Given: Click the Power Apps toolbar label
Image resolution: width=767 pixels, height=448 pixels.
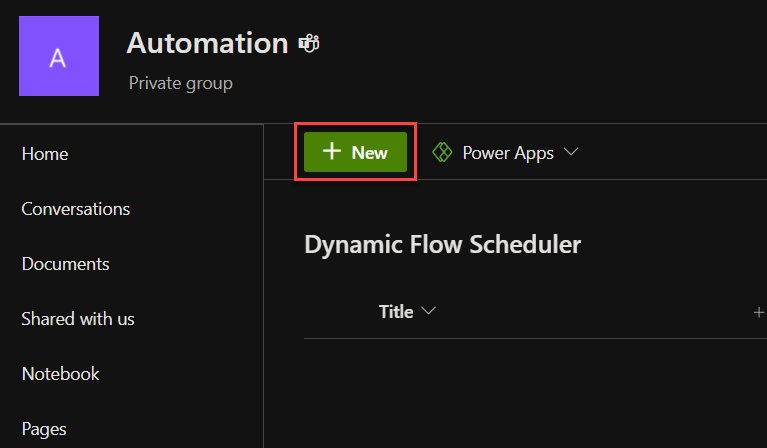Looking at the screenshot, I should click(x=508, y=153).
